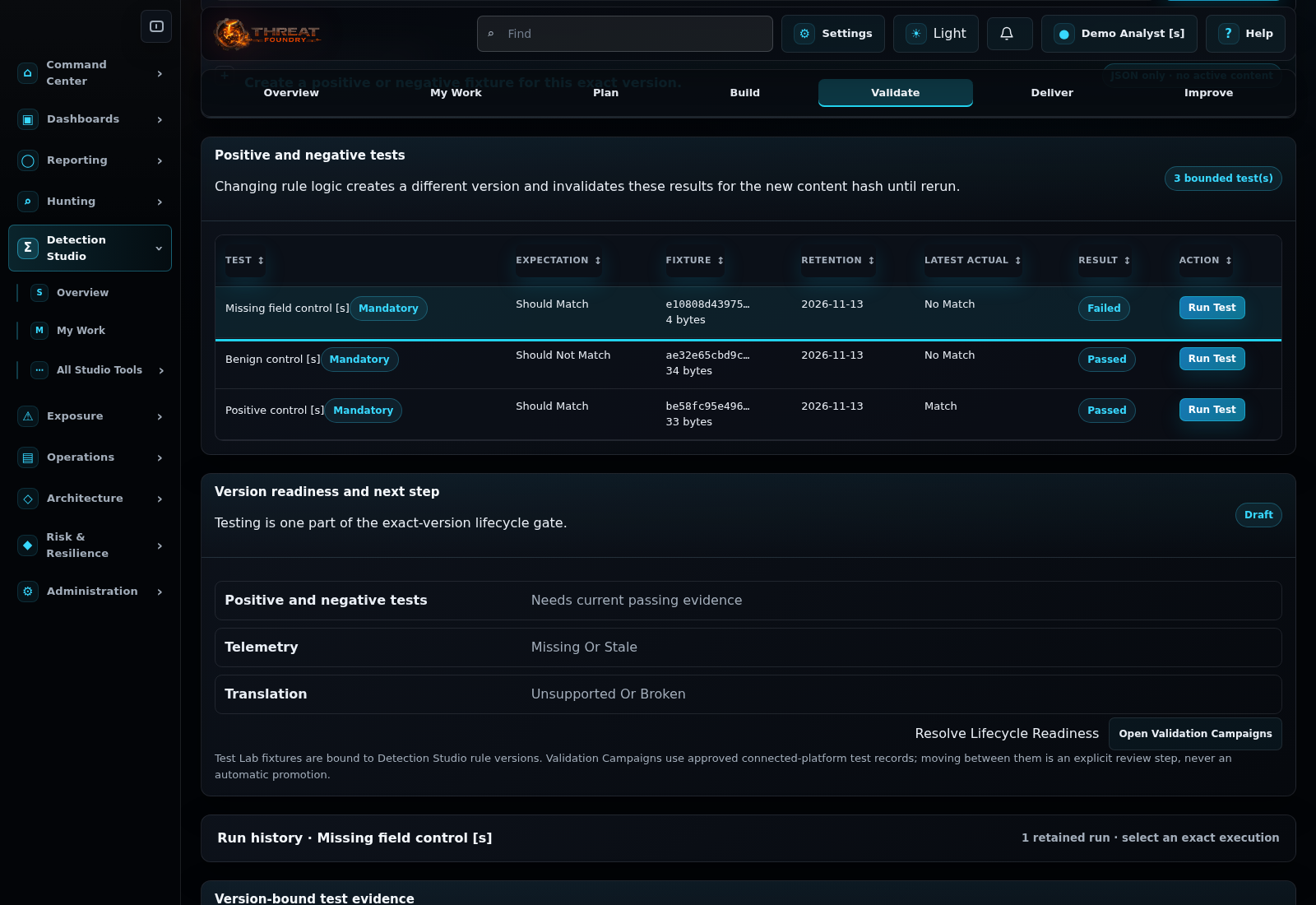Click the My Work 'M' icon in sidebar
Viewport: 1316px width, 905px height.
coord(39,331)
